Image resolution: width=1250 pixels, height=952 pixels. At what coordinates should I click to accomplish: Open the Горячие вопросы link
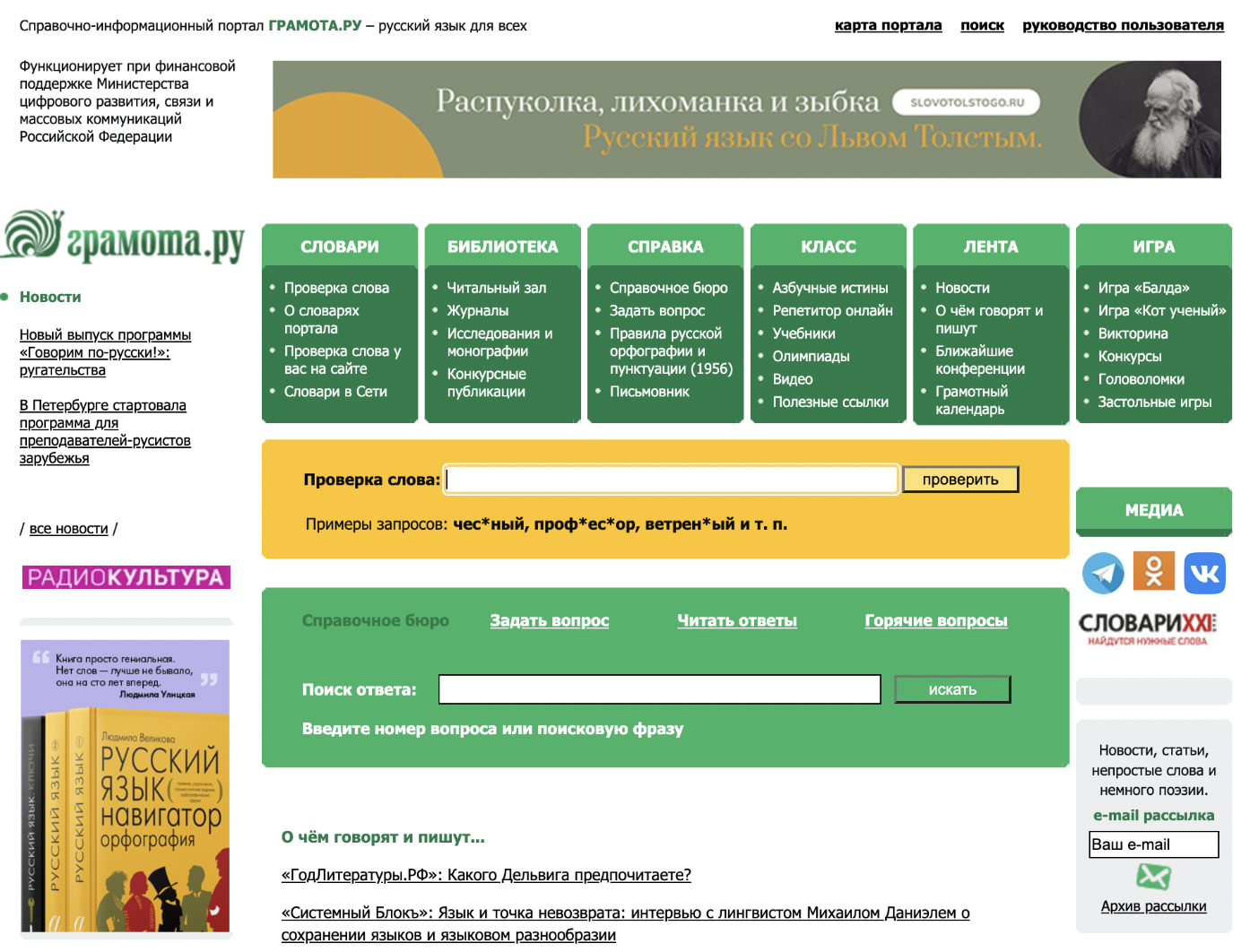(936, 620)
